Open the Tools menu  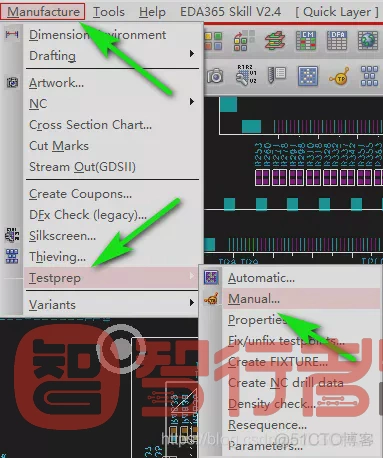click(x=109, y=12)
